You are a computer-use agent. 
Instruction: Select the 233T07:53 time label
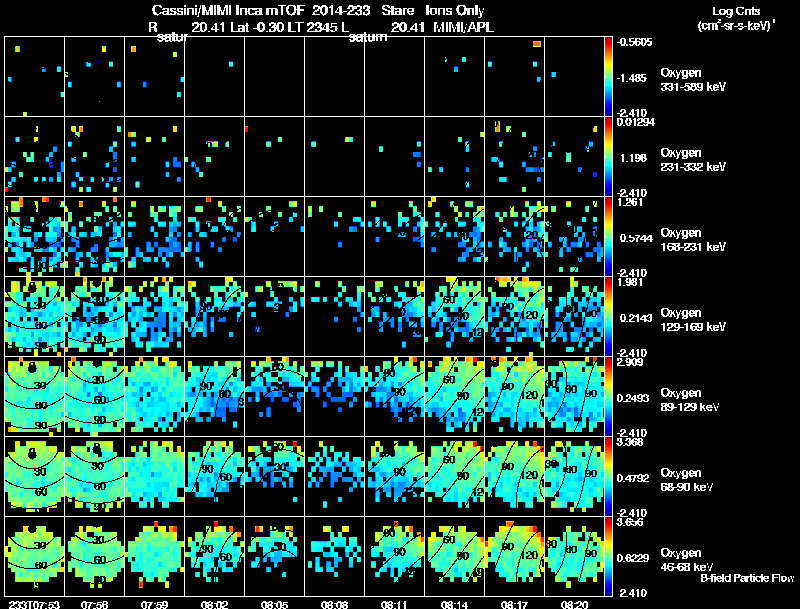click(x=31, y=604)
